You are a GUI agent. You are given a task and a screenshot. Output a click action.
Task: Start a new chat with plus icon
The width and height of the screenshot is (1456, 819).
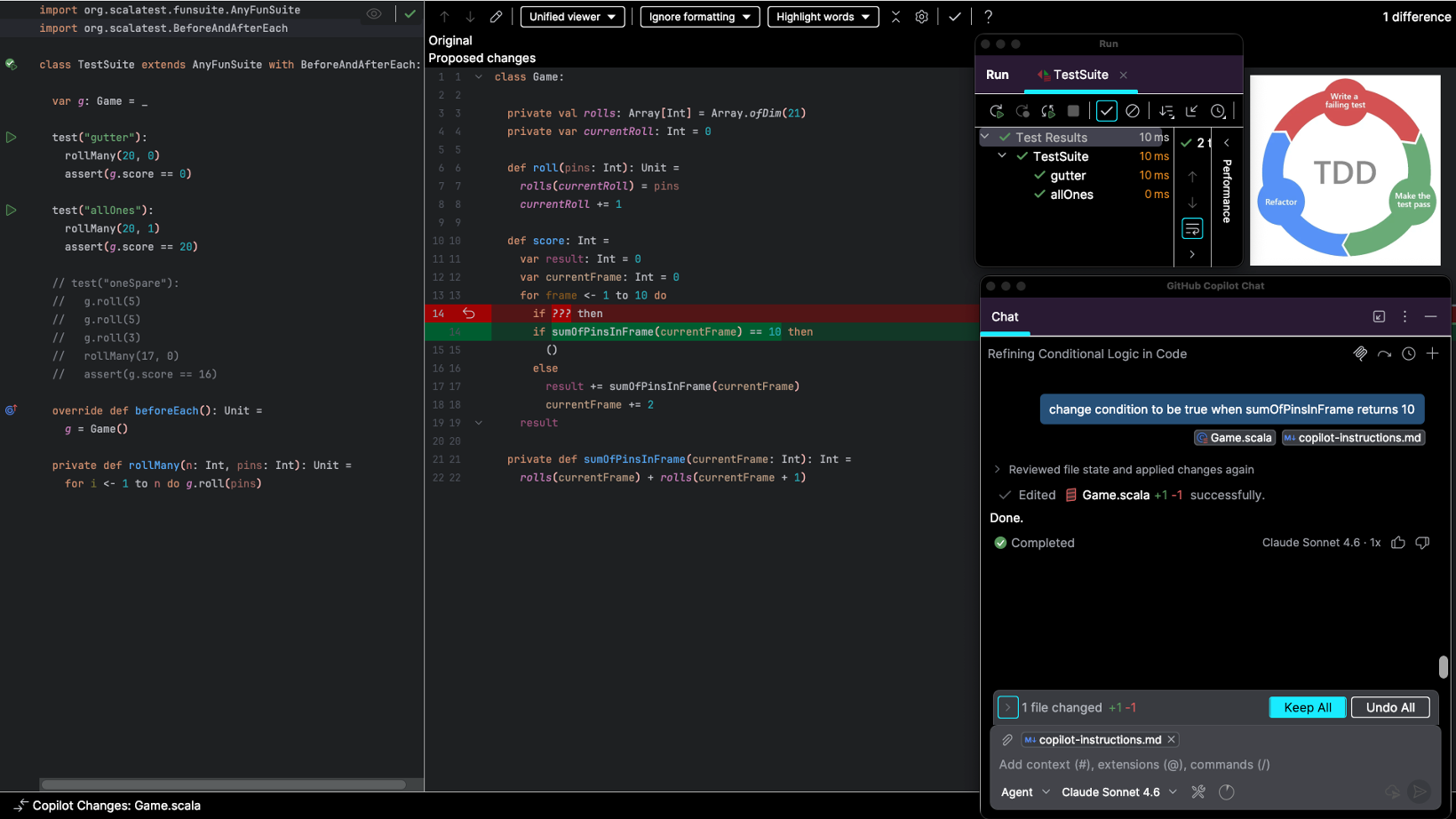click(x=1432, y=354)
